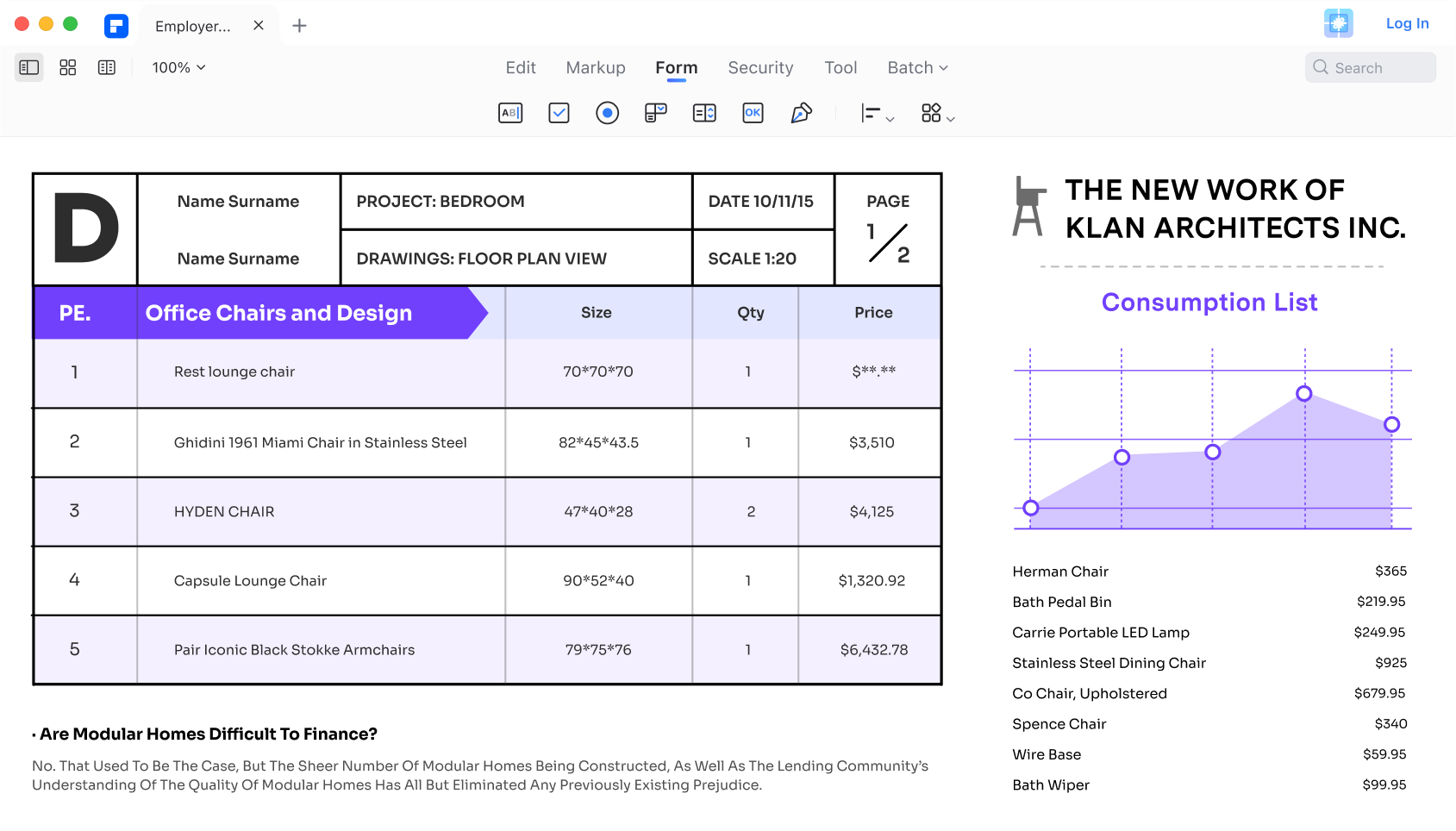Viewport: 1456px width, 831px height.
Task: Click the highest data point on chart
Action: [x=1303, y=393]
